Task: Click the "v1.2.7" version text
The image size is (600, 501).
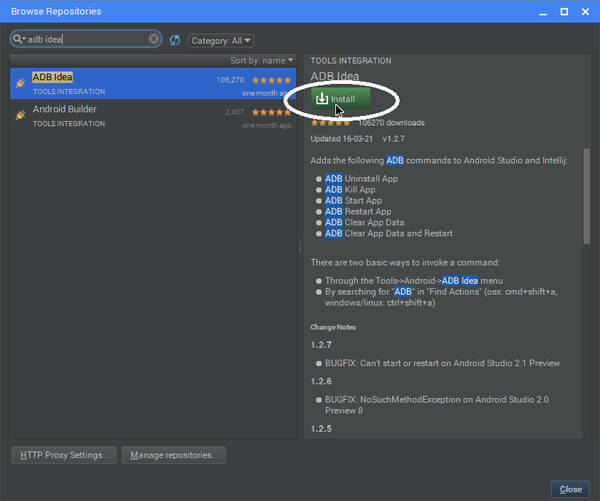Action: click(x=393, y=139)
